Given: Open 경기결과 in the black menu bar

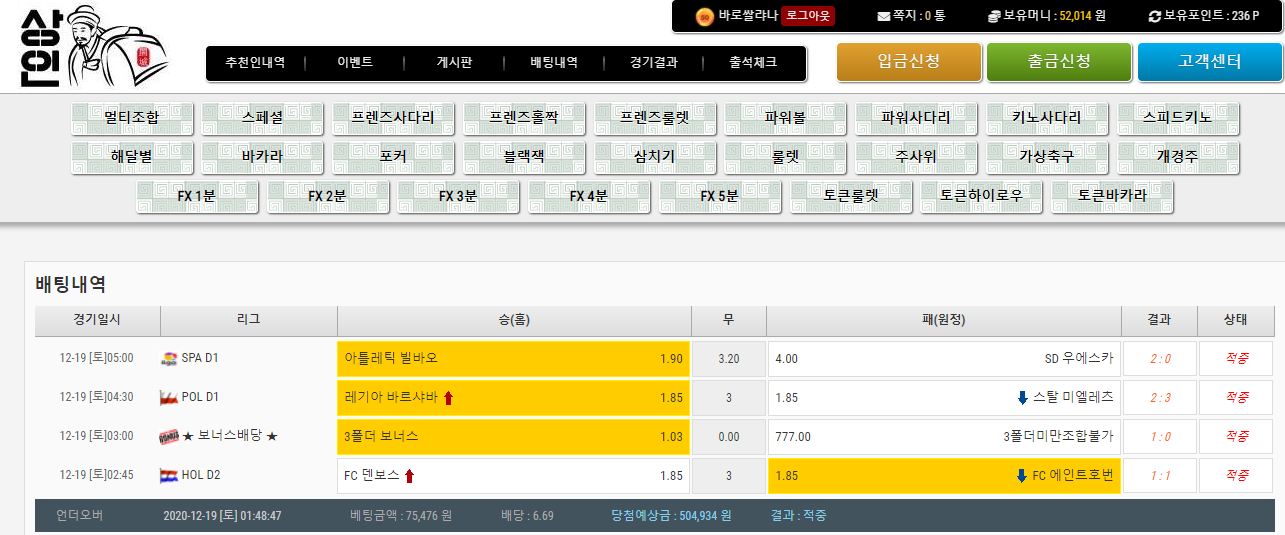Looking at the screenshot, I should point(654,62).
